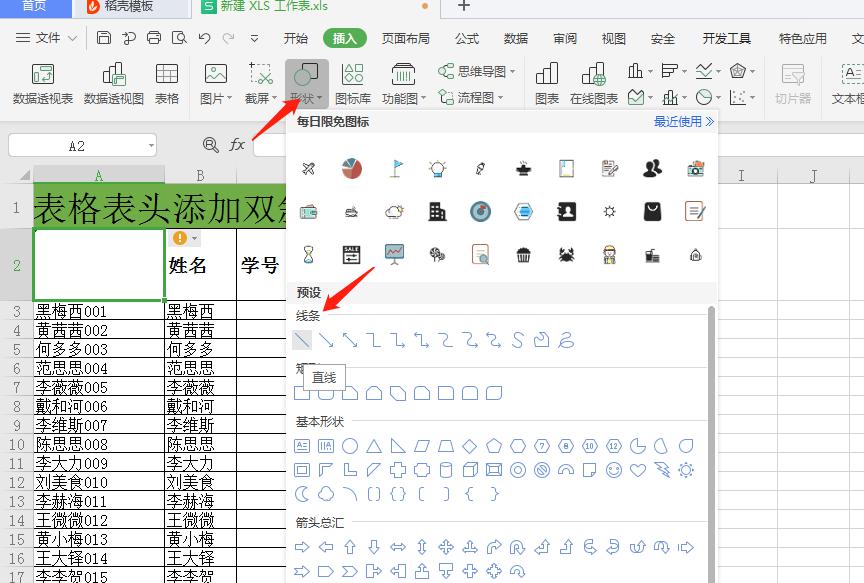Select the right arrow shape in 箭头总汇
Screen dimensions: 864x583
pyautogui.click(x=302, y=547)
